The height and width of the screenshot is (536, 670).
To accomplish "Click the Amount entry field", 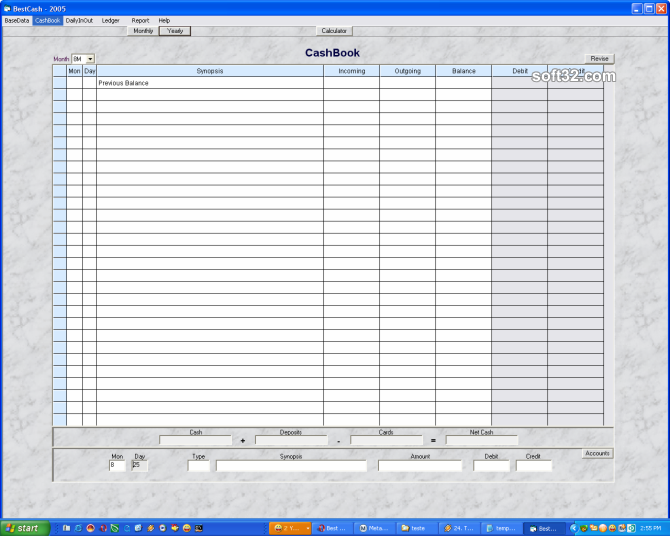I will pos(420,466).
